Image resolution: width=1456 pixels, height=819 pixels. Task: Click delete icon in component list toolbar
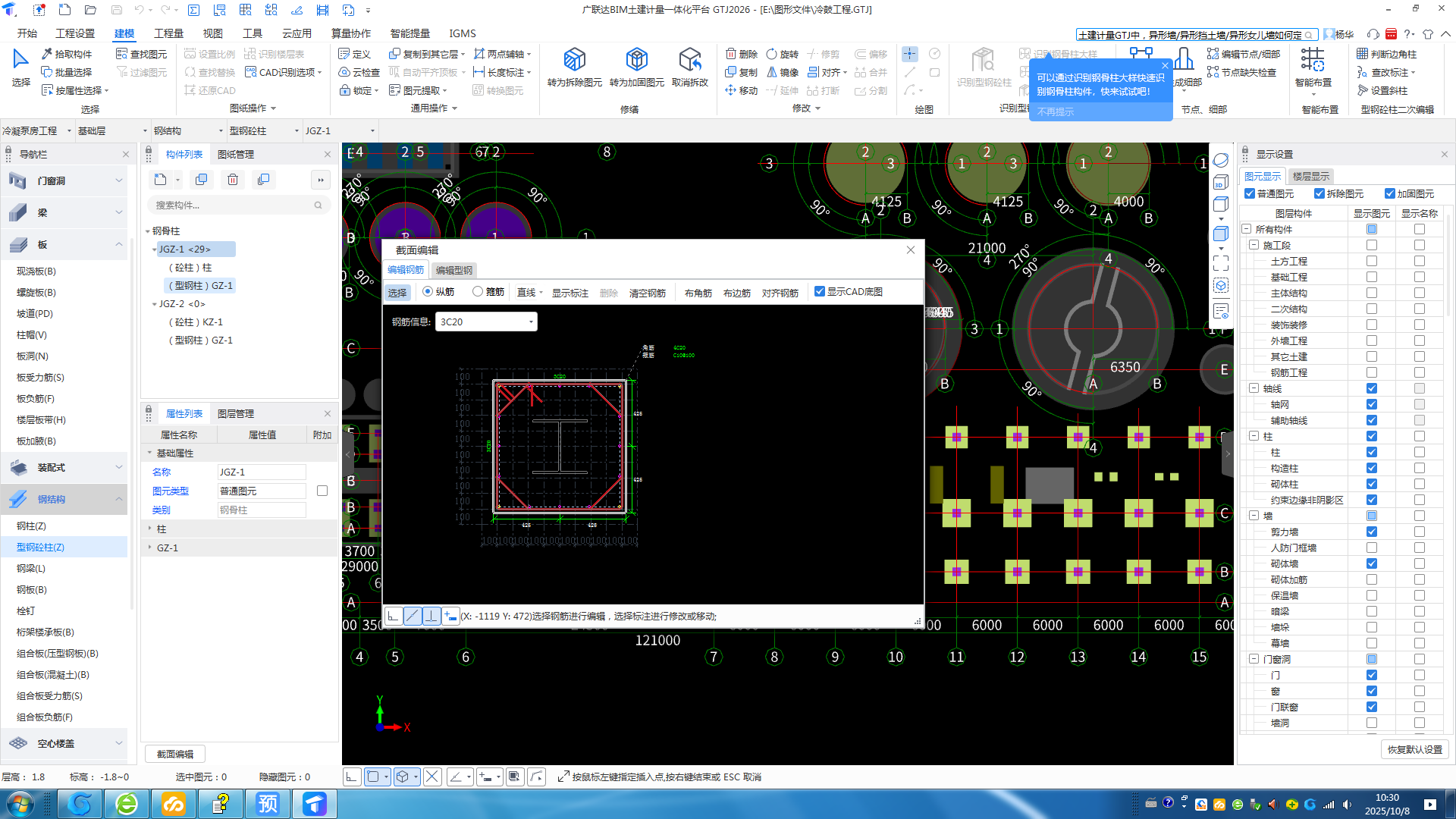[x=233, y=180]
